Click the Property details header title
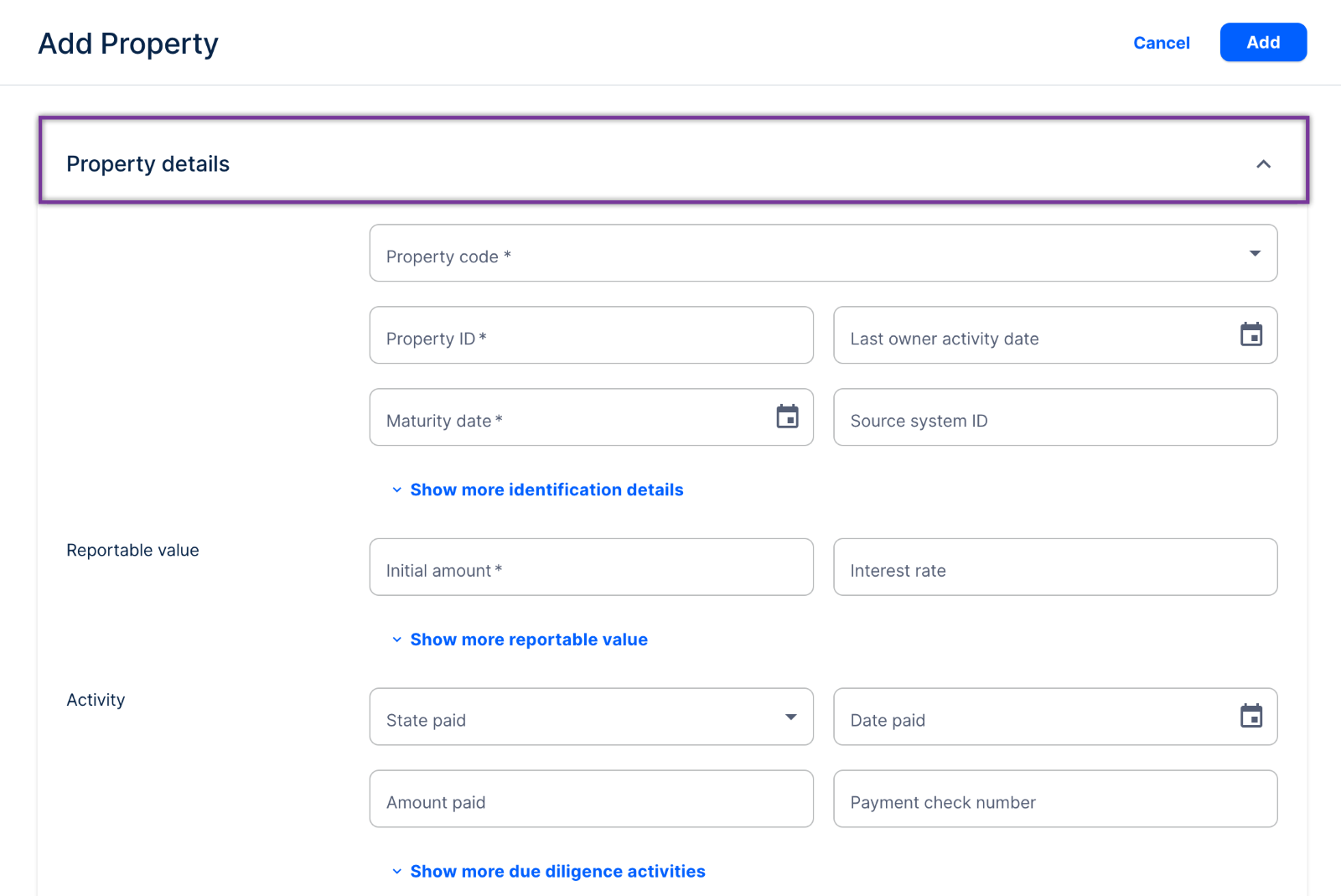 (148, 164)
